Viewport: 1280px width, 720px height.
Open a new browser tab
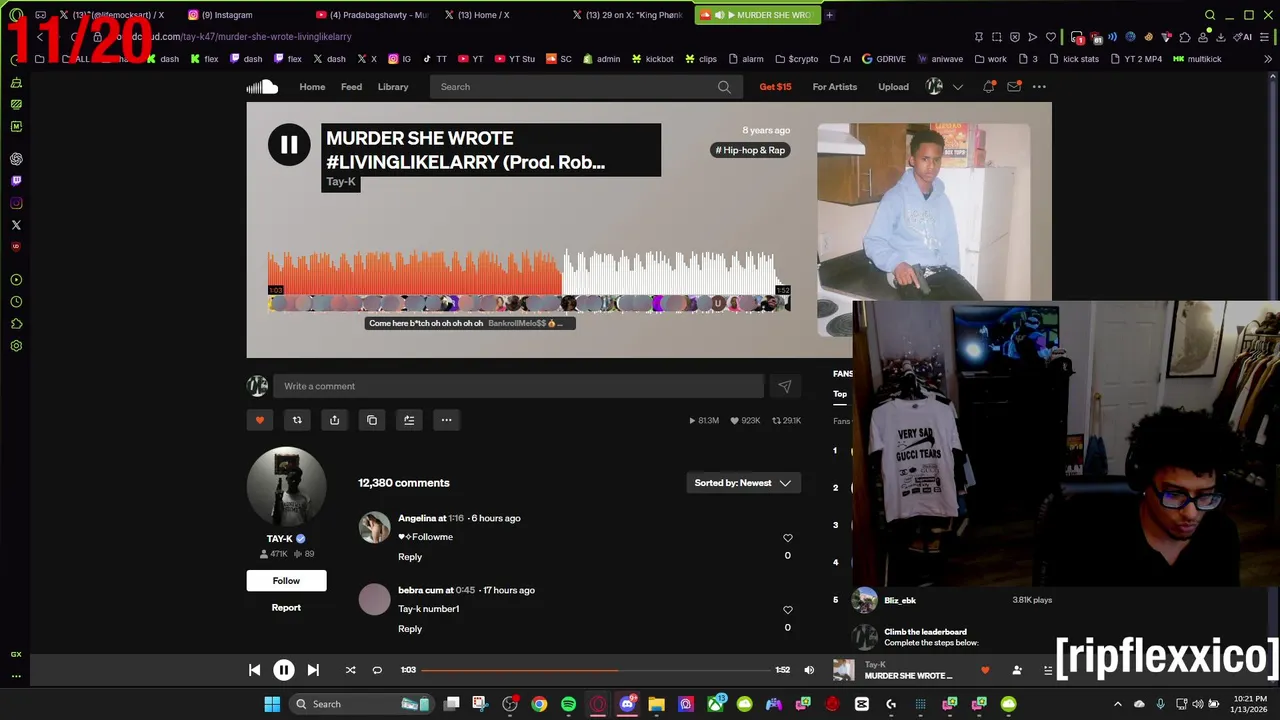coord(829,15)
